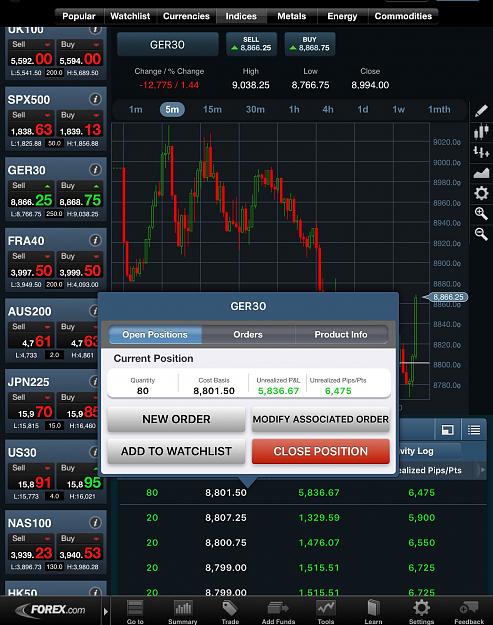Tap US30 Buy price tile

[79, 477]
